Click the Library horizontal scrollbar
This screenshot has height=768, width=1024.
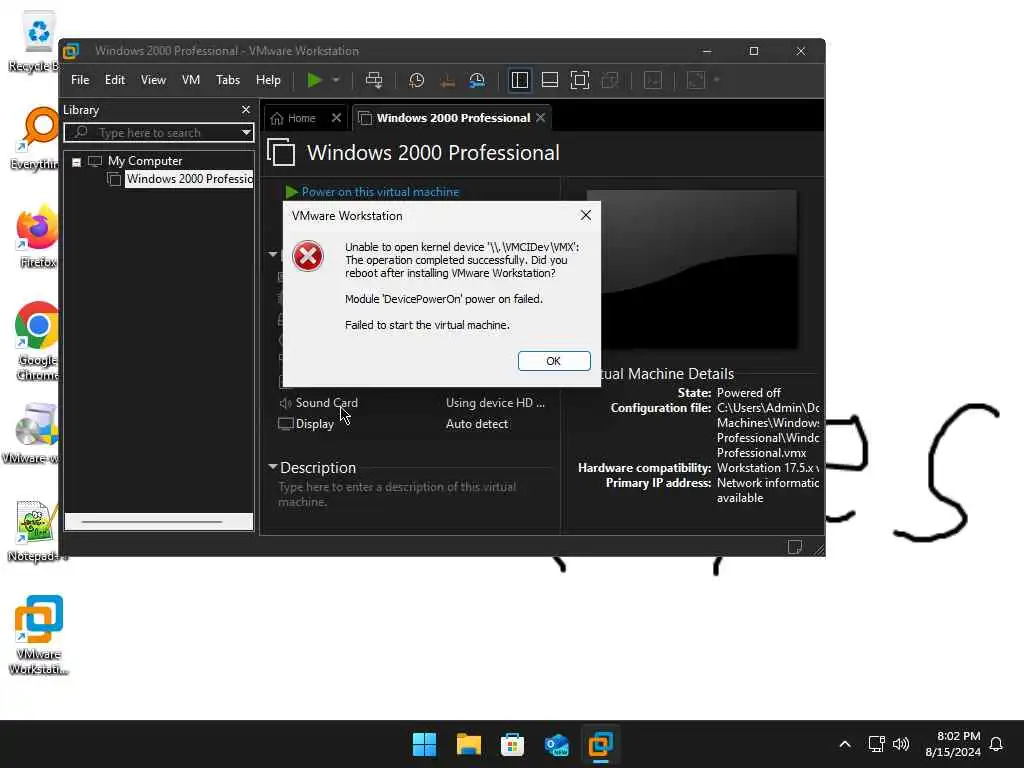point(152,522)
